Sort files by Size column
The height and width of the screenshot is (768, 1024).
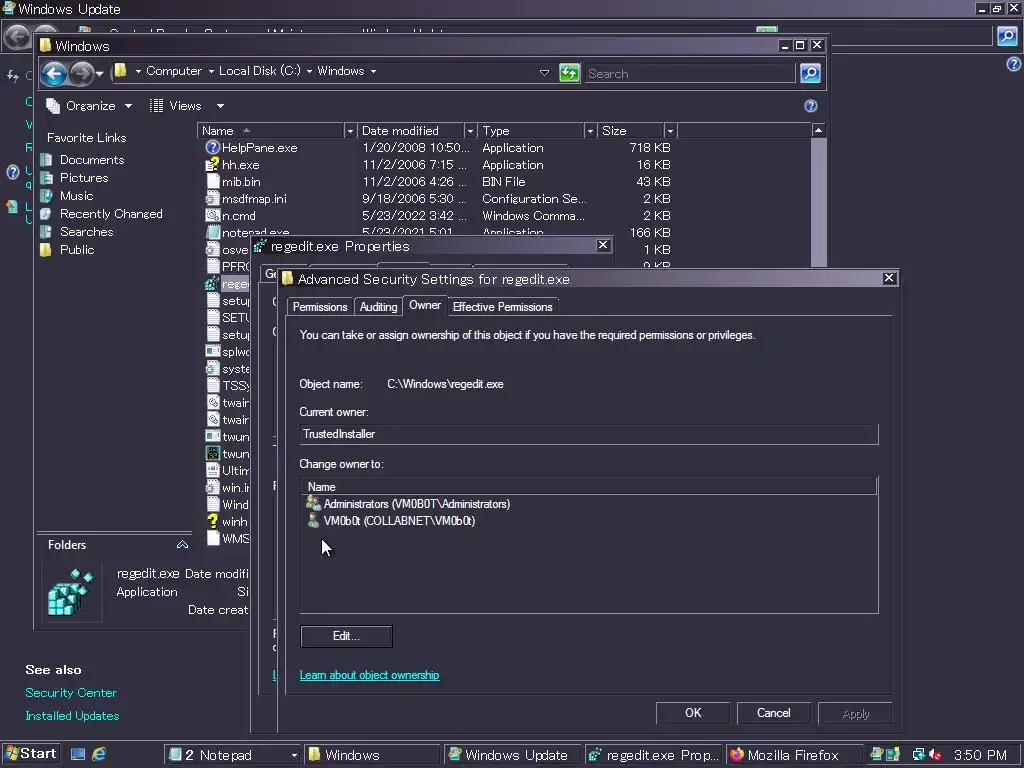point(631,131)
